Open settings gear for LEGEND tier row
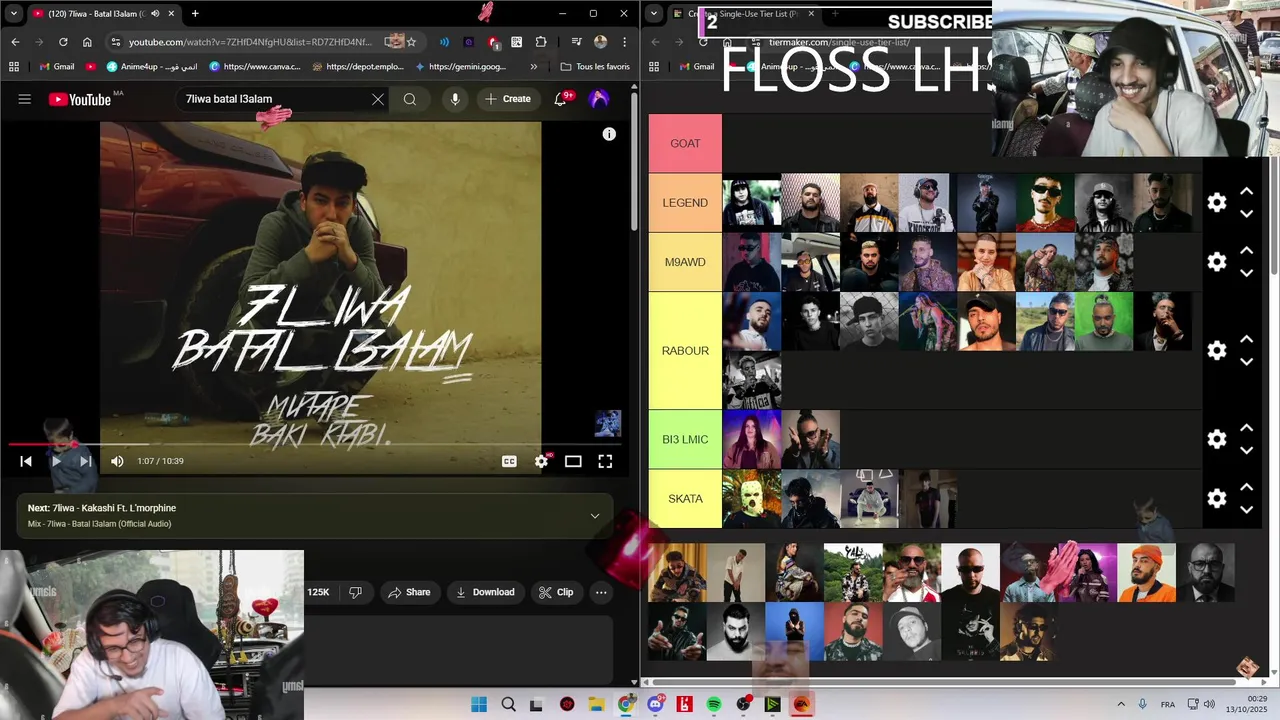The image size is (1280, 720). point(1217,203)
